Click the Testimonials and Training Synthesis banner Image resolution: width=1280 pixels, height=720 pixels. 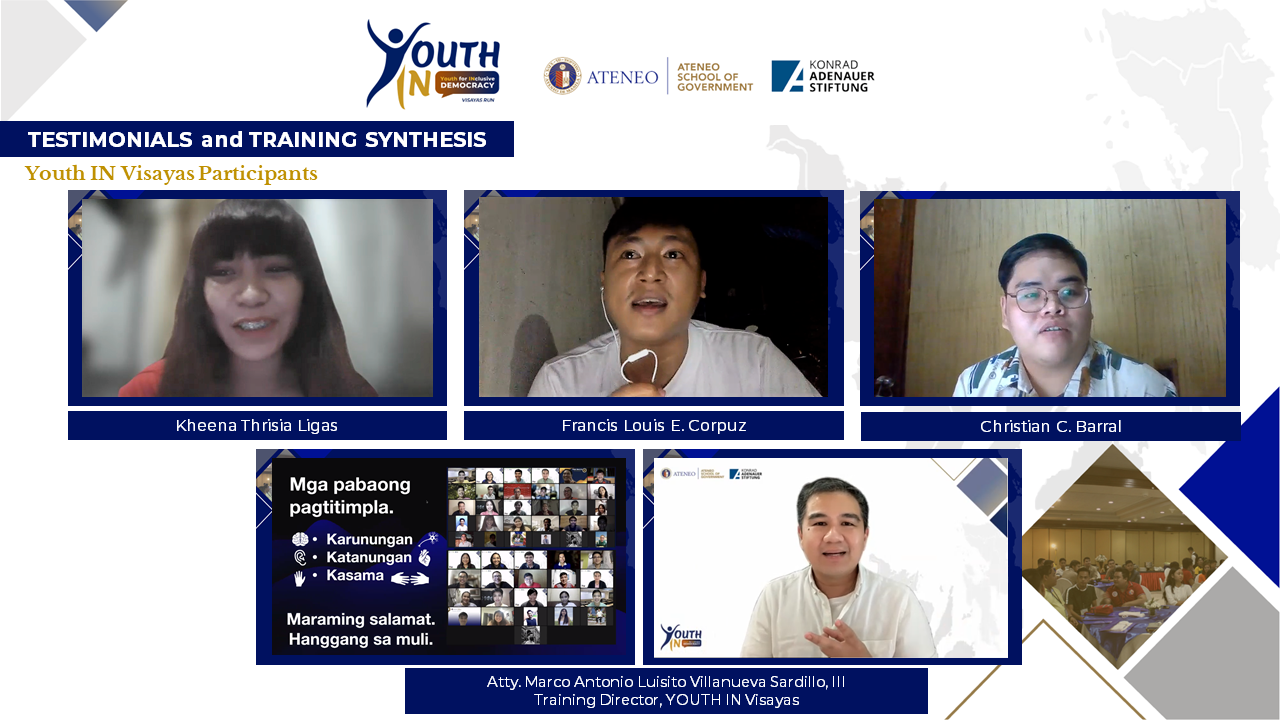tap(257, 139)
